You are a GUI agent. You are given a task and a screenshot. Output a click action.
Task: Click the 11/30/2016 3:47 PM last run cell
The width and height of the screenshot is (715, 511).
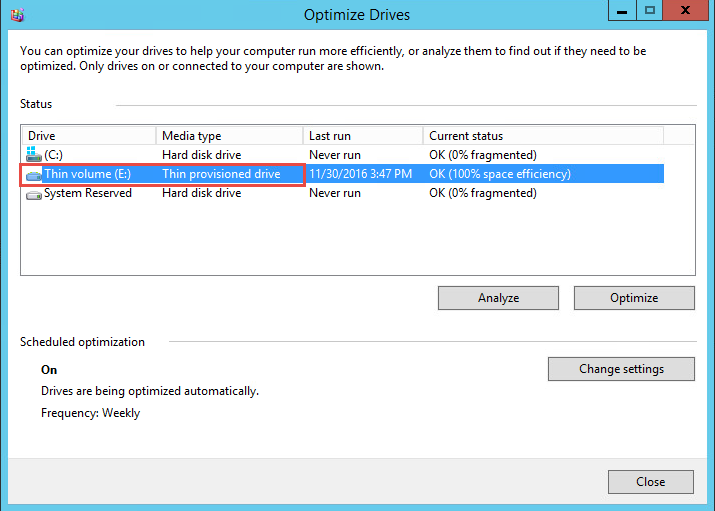[360, 174]
